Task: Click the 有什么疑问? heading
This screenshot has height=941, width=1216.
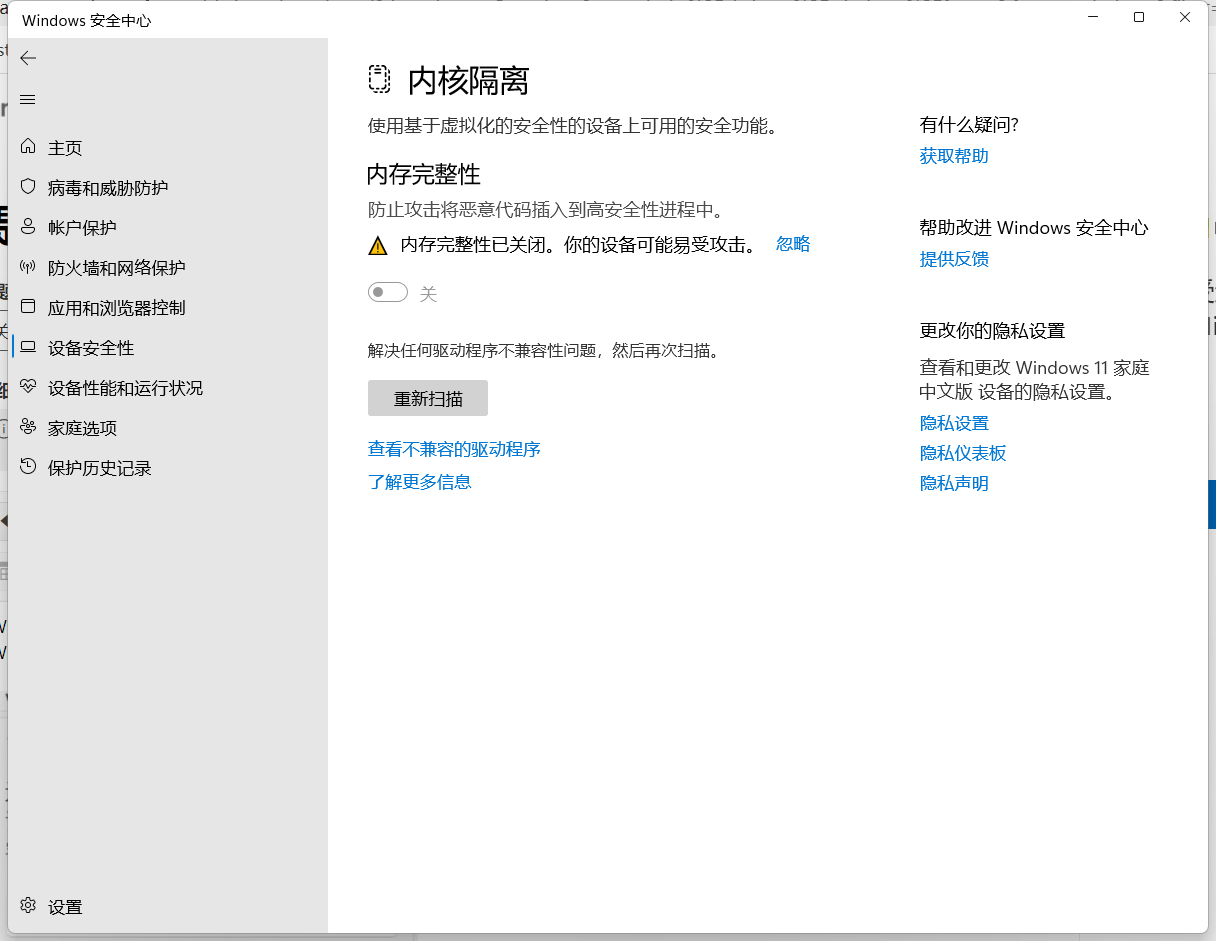Action: (x=969, y=125)
